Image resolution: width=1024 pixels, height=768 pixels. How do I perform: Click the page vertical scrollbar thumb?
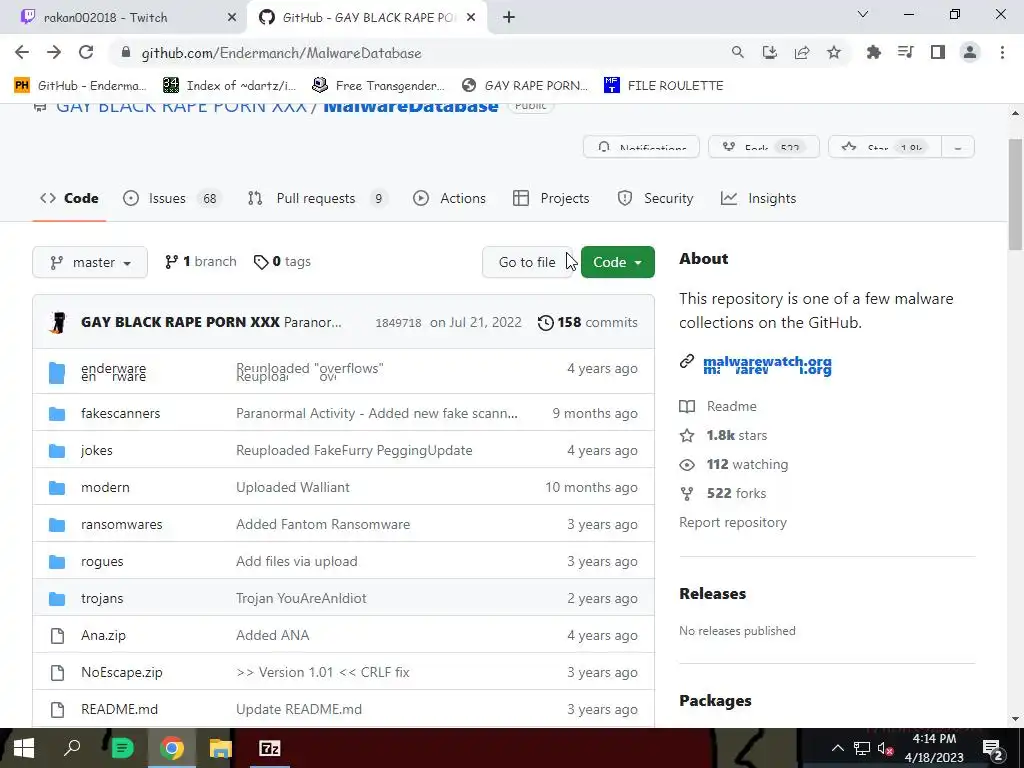tap(1015, 194)
